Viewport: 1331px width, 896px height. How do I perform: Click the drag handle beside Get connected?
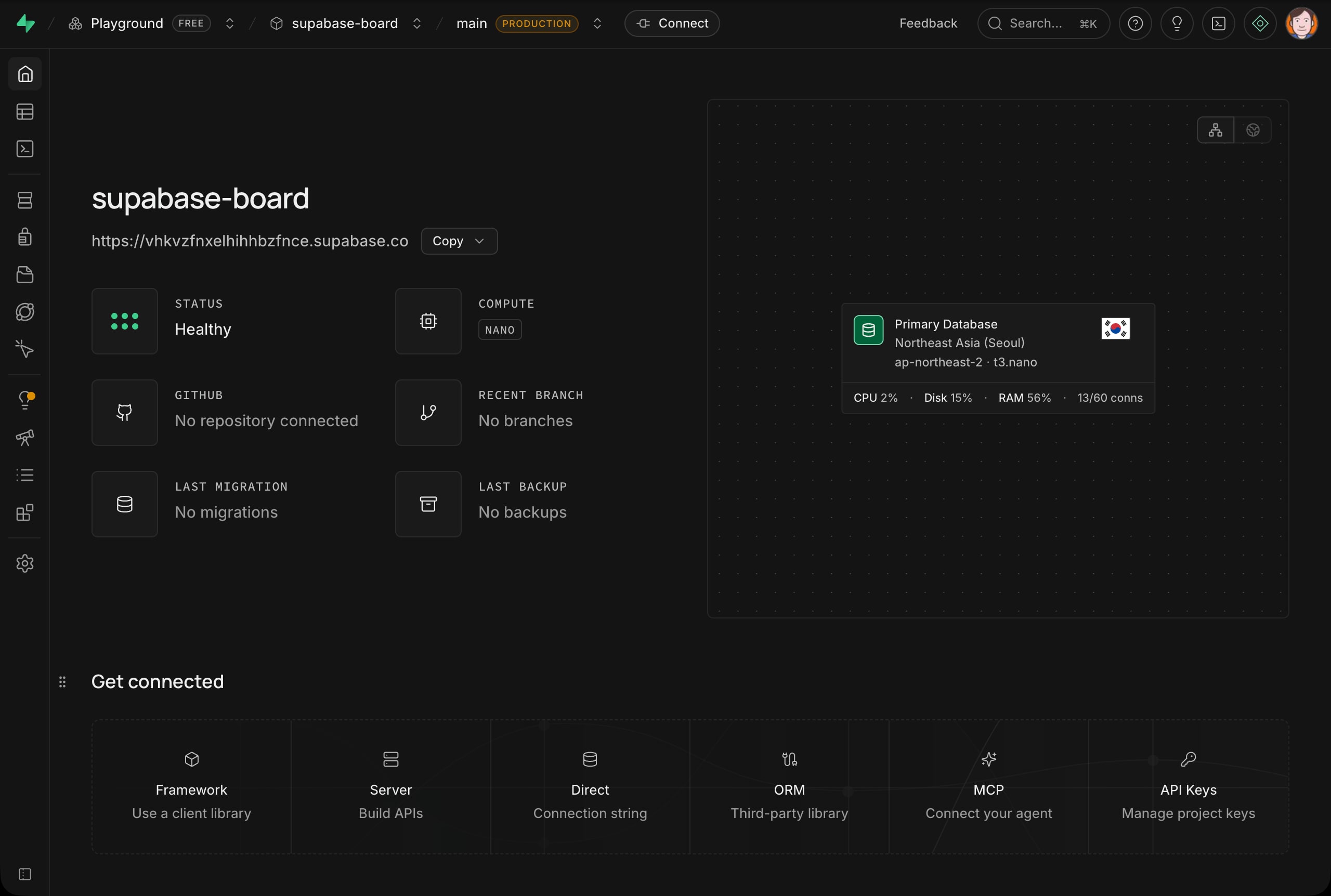(62, 682)
